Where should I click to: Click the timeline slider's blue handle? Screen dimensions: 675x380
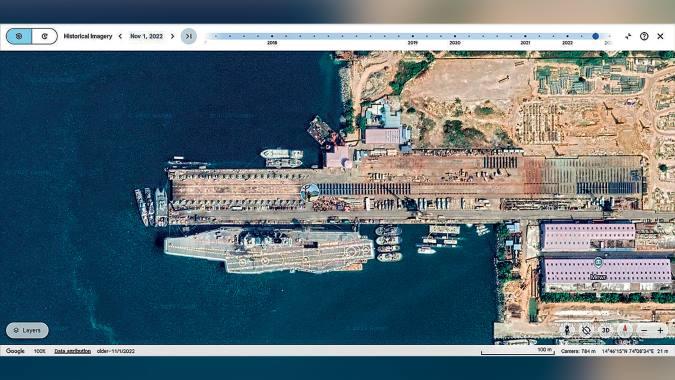click(x=595, y=36)
